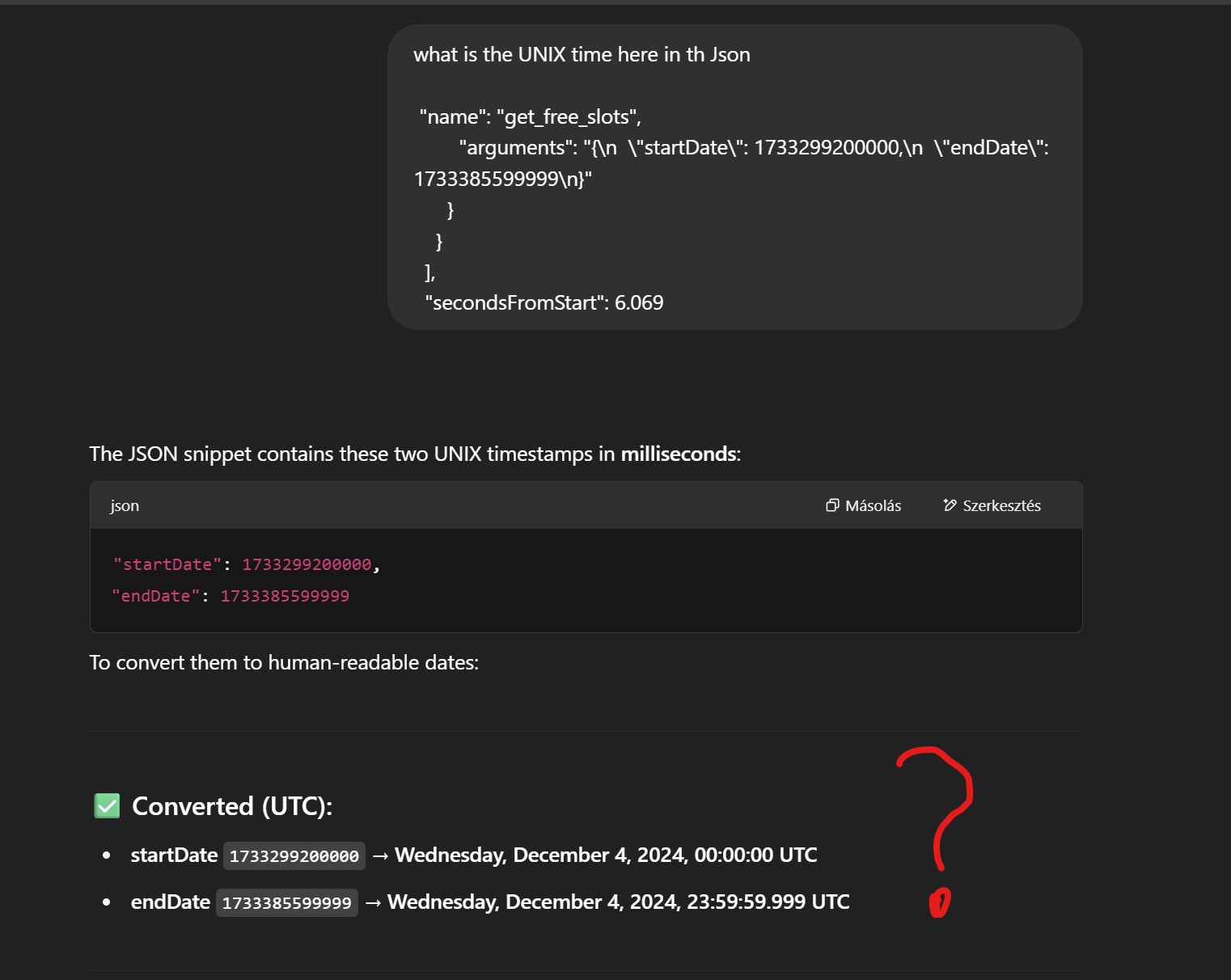Click the "To convert them to human-readable dates" text
The width and height of the screenshot is (1231, 980).
[x=284, y=662]
